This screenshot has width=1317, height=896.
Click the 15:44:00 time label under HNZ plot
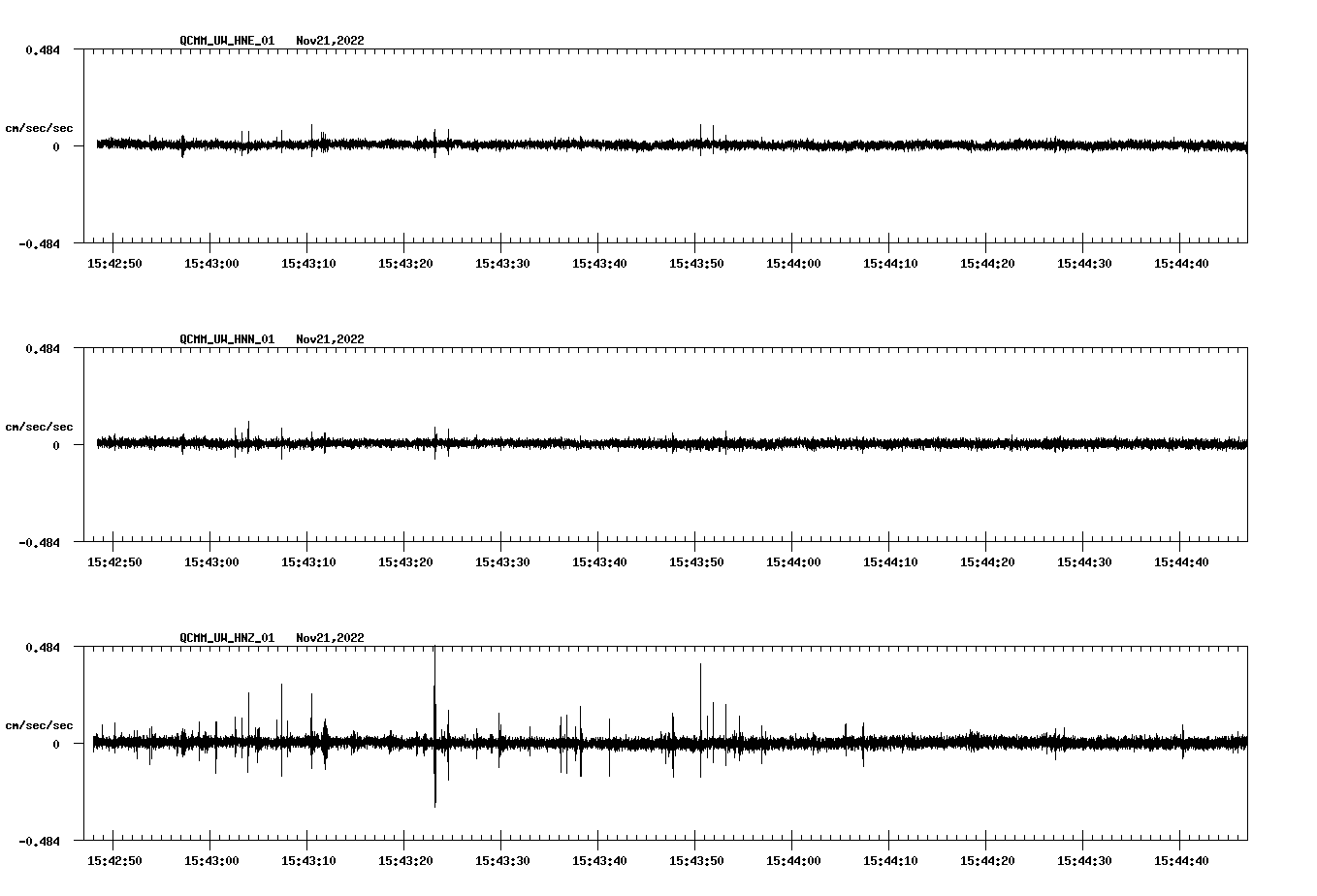tap(793, 861)
